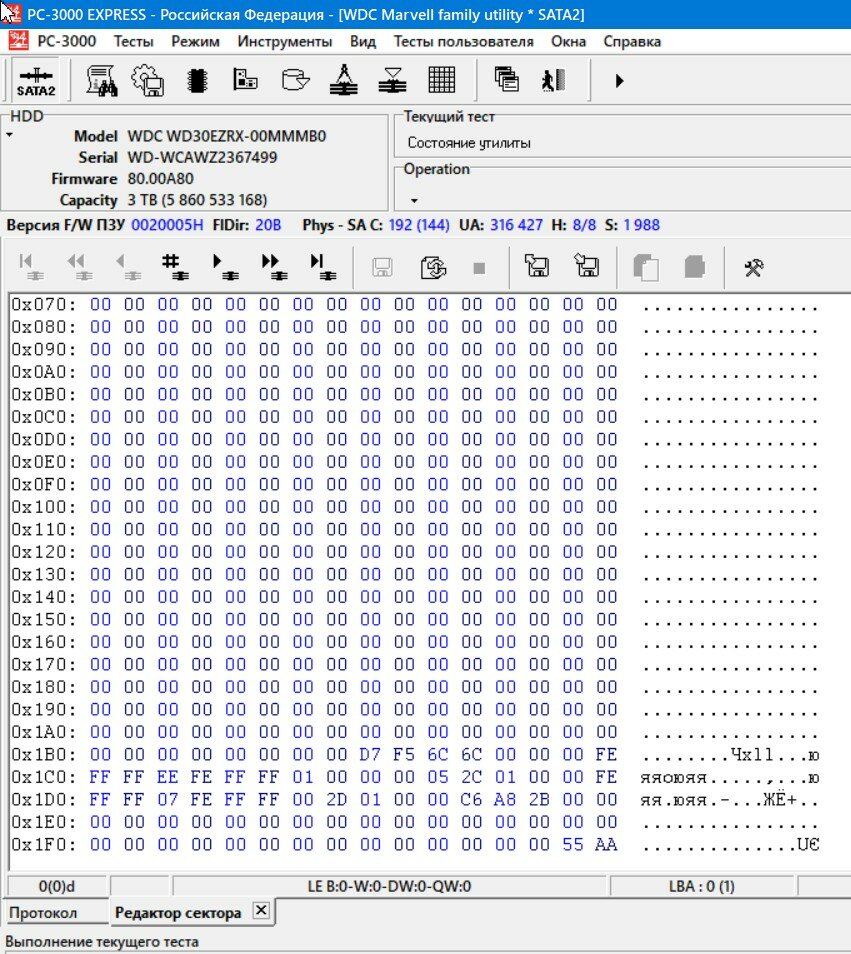The width and height of the screenshot is (851, 954).
Task: Go to first sector navigation icon
Action: click(30, 267)
